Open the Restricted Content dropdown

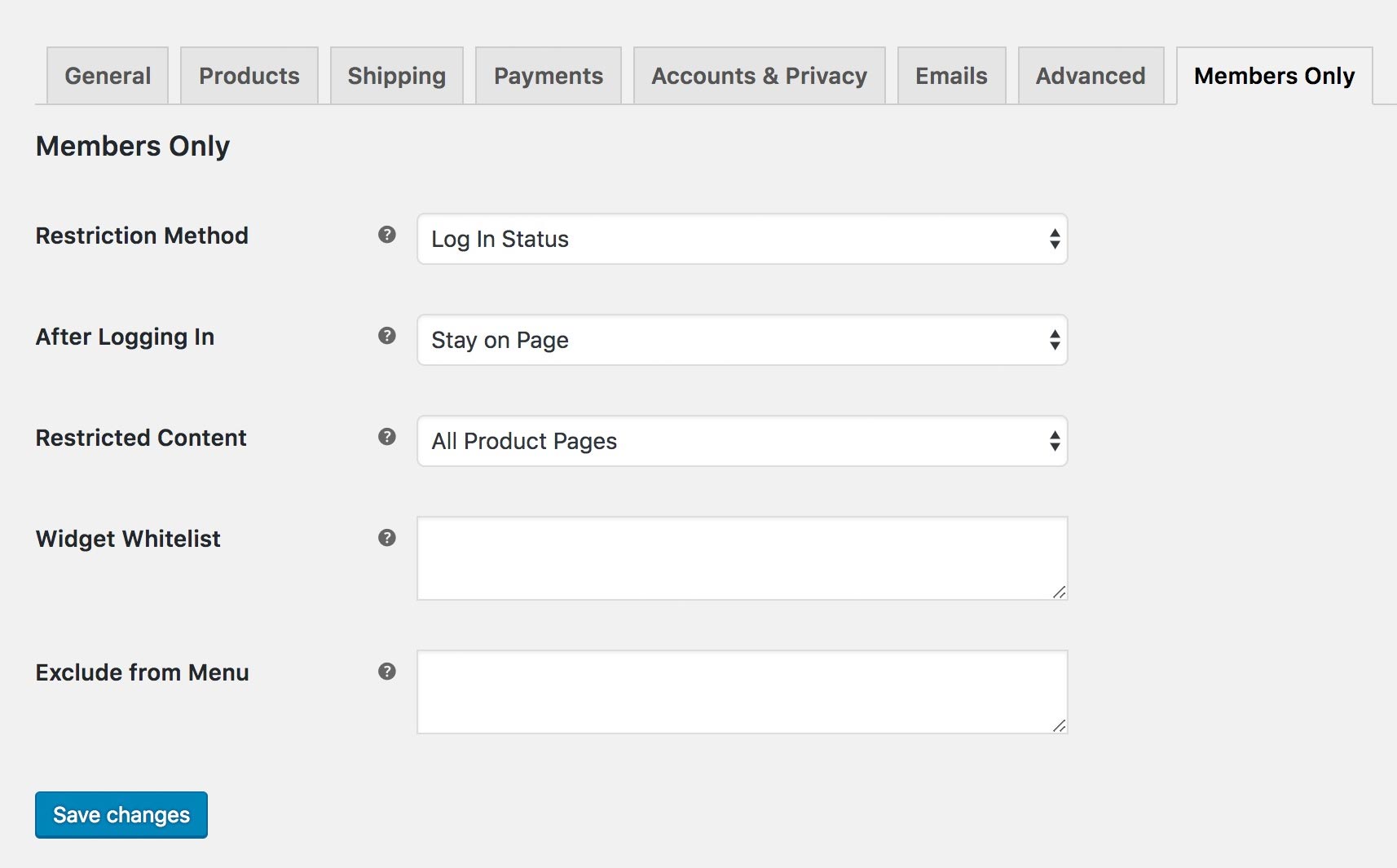pyautogui.click(x=742, y=441)
